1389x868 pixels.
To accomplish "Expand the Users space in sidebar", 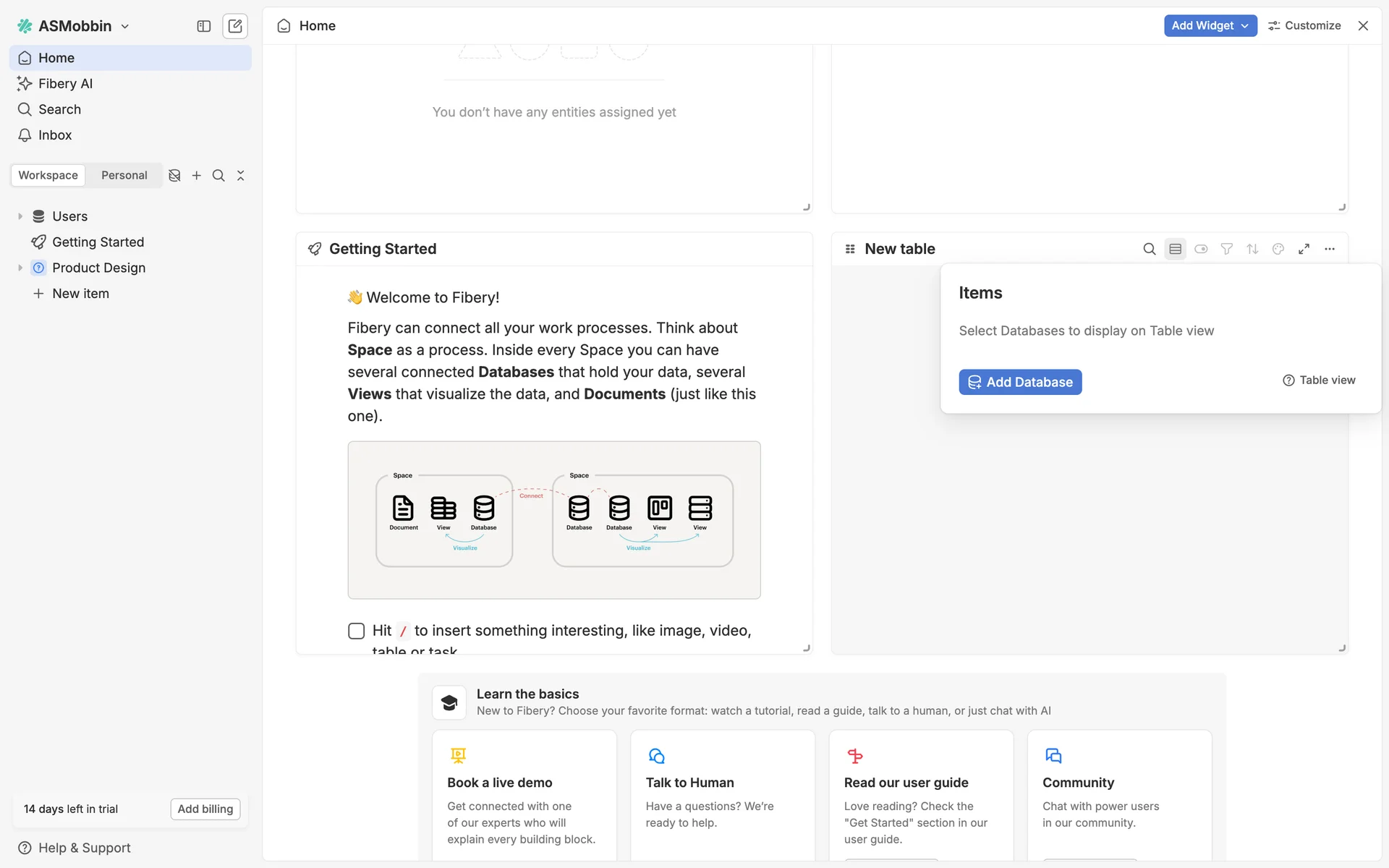I will [20, 216].
